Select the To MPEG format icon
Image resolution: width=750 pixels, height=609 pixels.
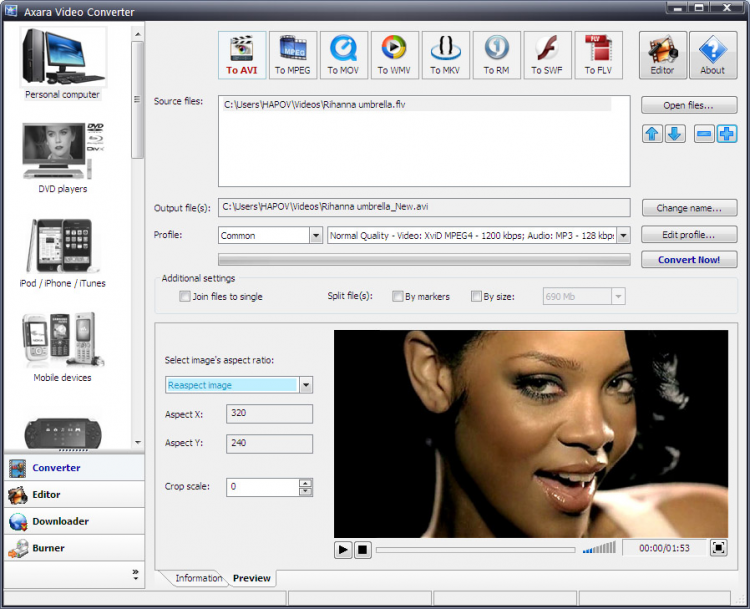click(293, 55)
